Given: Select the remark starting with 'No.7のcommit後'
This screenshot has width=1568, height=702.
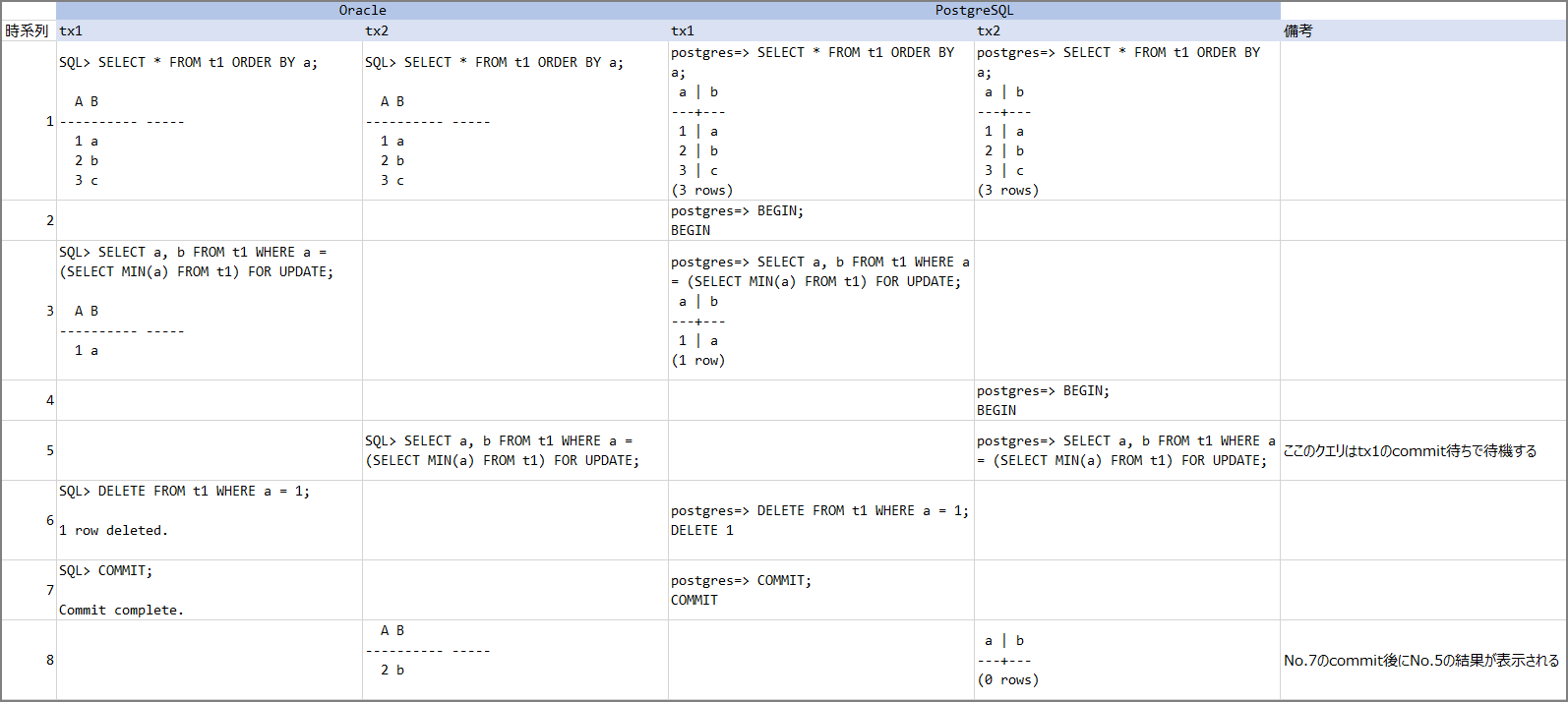Looking at the screenshot, I should point(1421,660).
